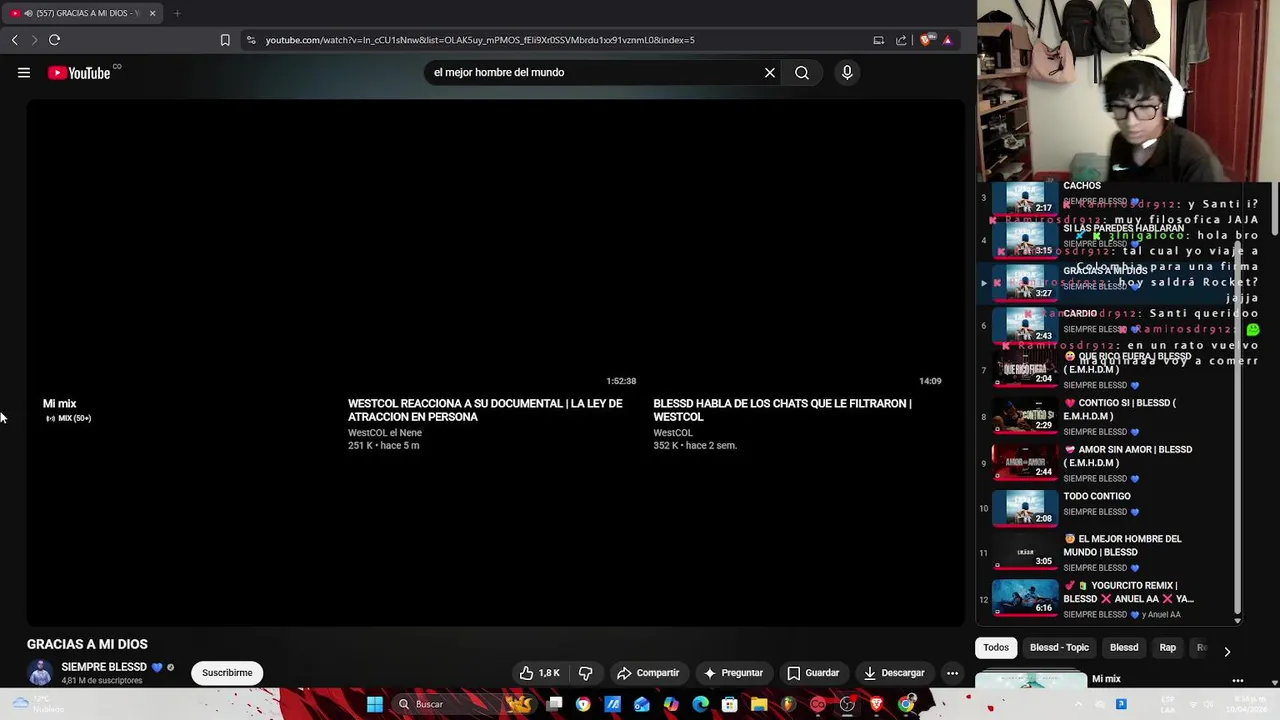Clear the search box text
1280x720 pixels.
(770, 72)
